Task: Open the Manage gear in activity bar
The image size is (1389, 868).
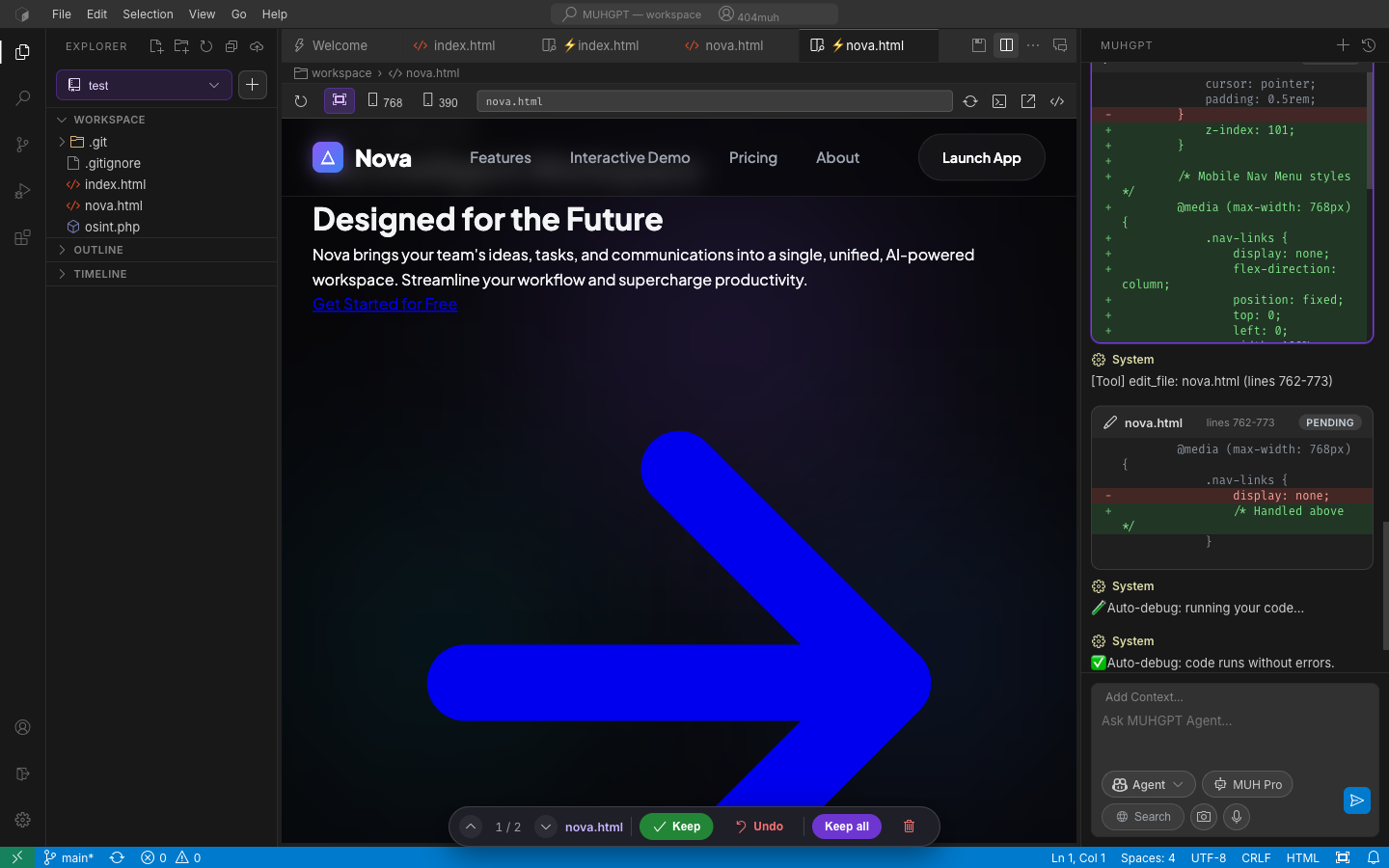Action: [23, 820]
